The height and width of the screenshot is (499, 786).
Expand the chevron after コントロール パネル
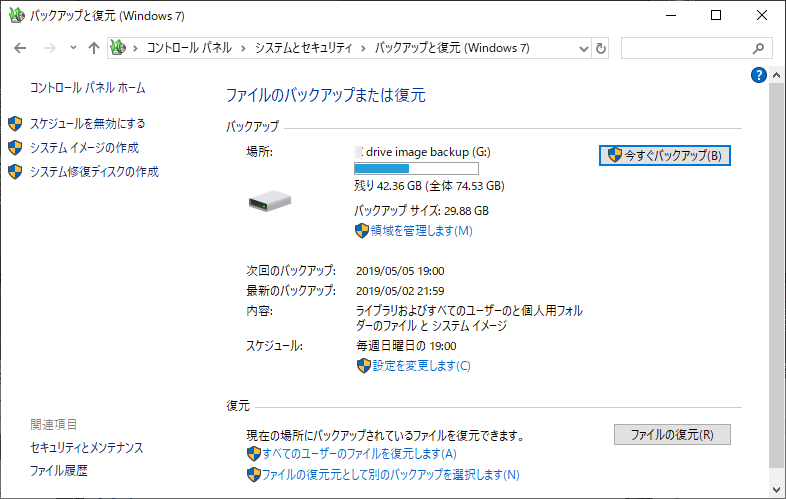click(x=243, y=49)
